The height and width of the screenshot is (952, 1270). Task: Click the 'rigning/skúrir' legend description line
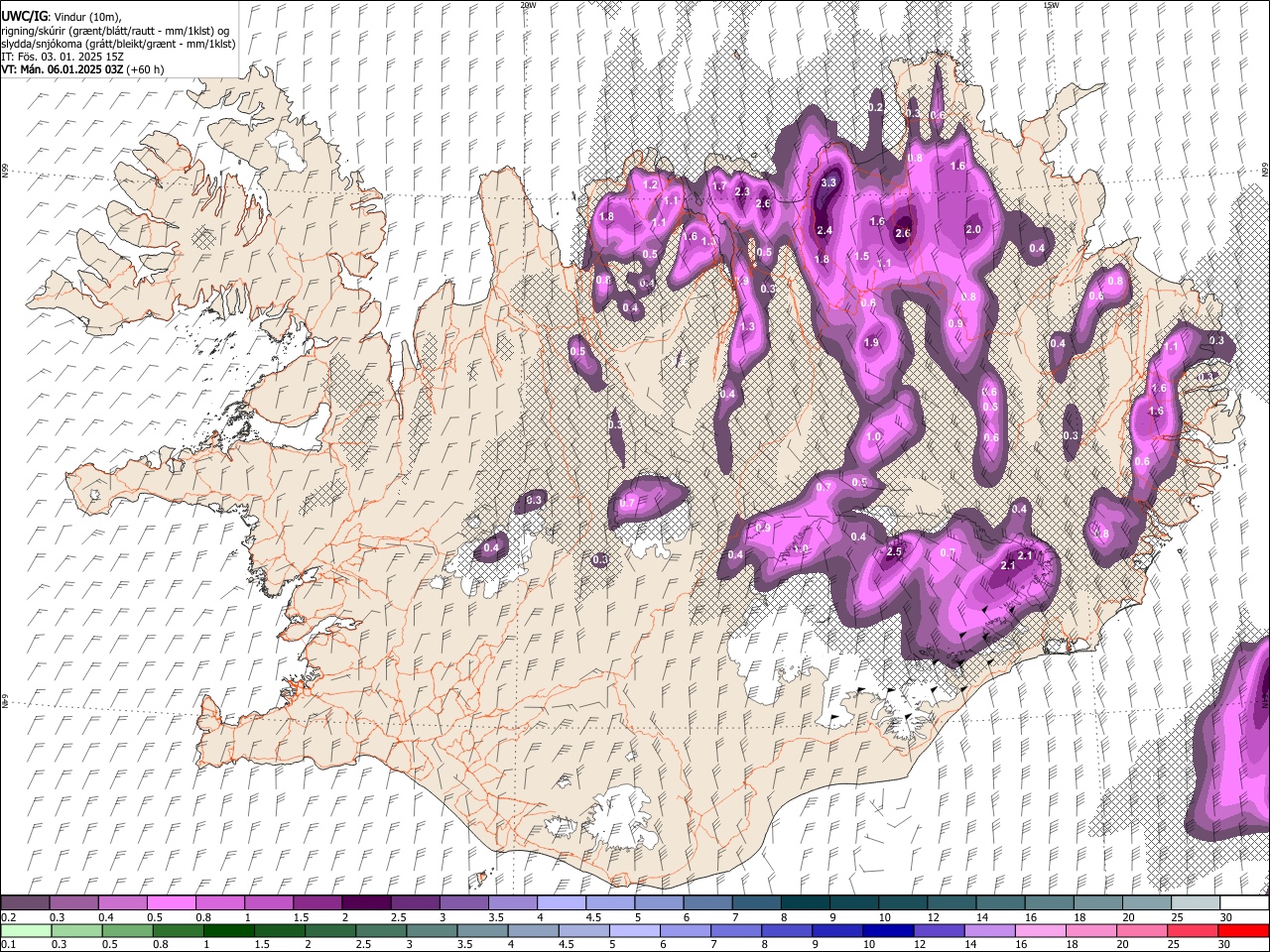114,31
